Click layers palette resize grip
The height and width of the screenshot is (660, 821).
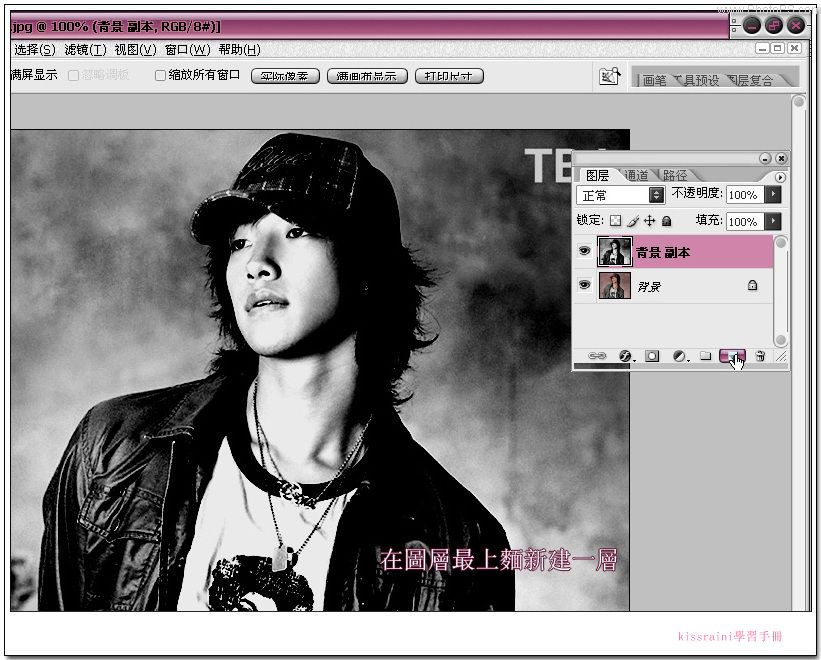782,356
